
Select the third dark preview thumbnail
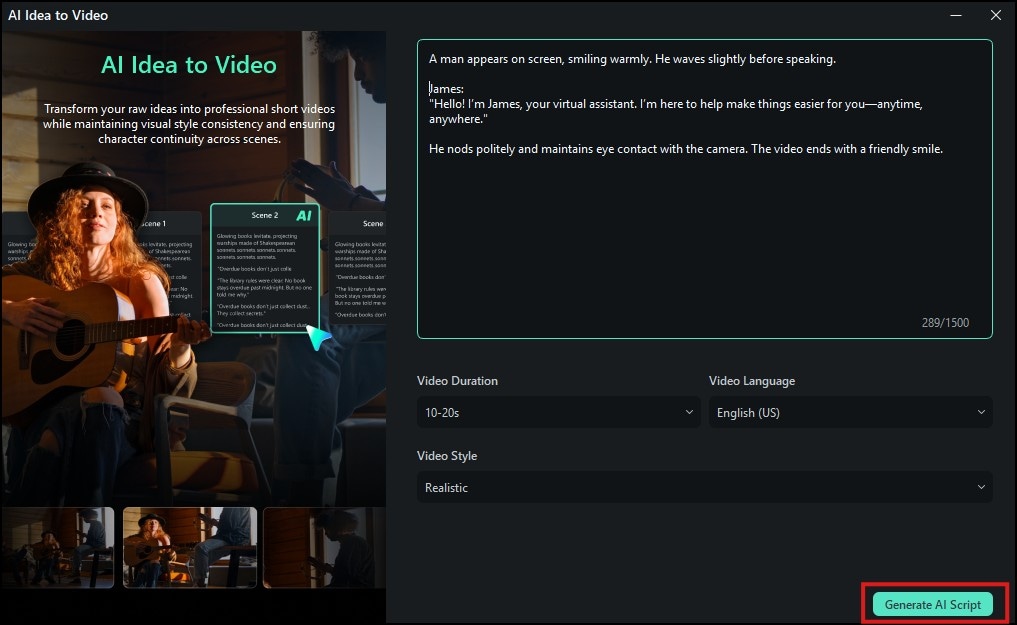[x=324, y=547]
